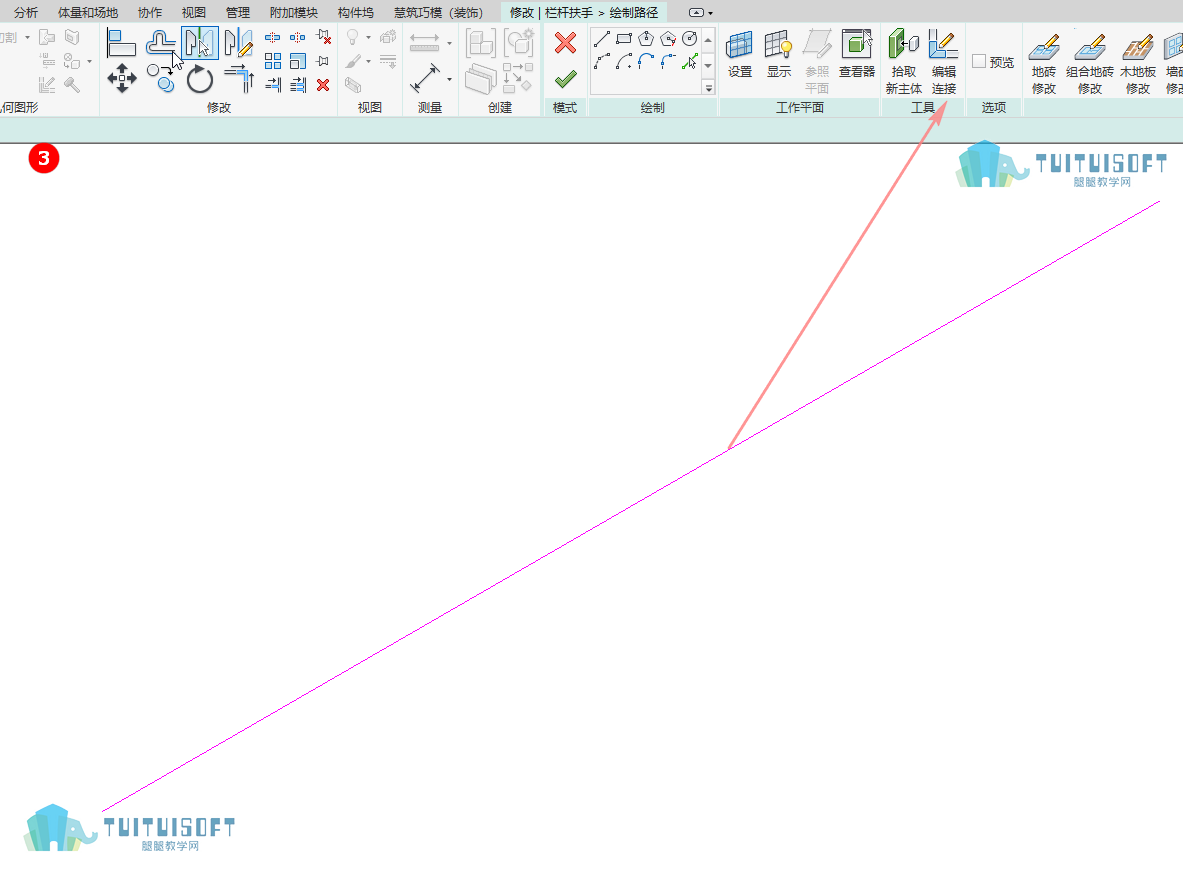Click the Floor Tile Modify (地砖修改) button
This screenshot has height=876, width=1183.
tap(1044, 63)
